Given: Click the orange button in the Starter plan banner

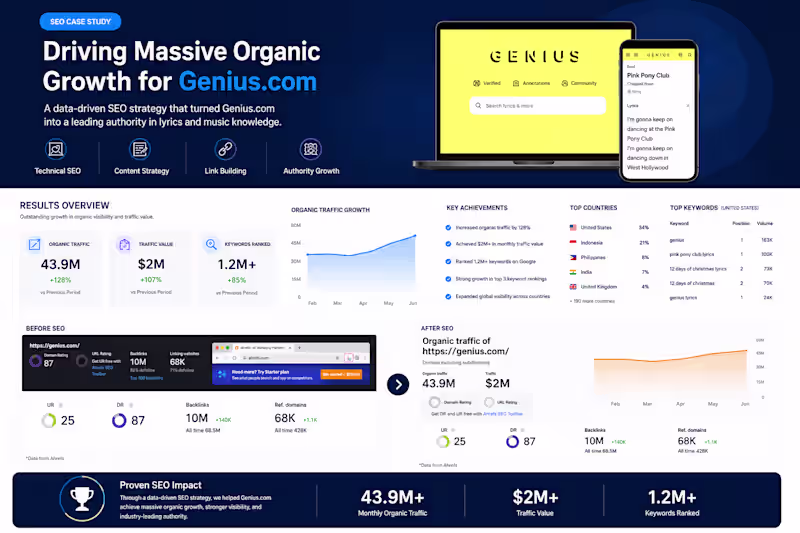Looking at the screenshot, I should click(341, 374).
